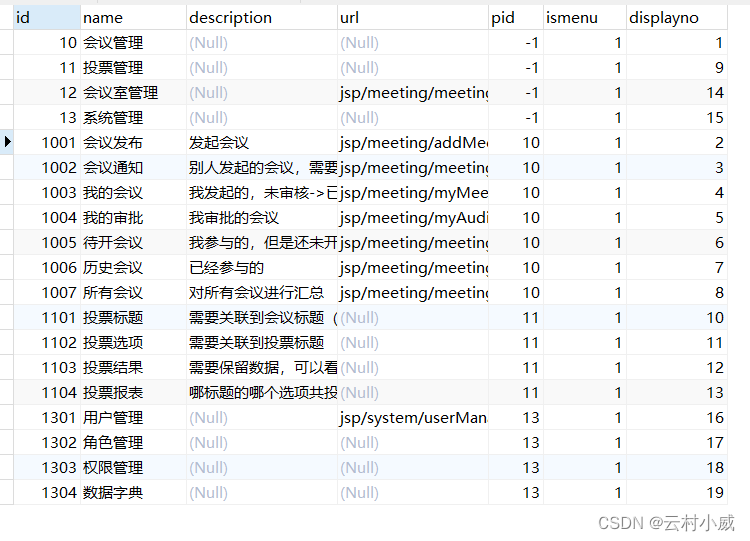
Task: Click the displayno cell 9
Action: coord(676,67)
